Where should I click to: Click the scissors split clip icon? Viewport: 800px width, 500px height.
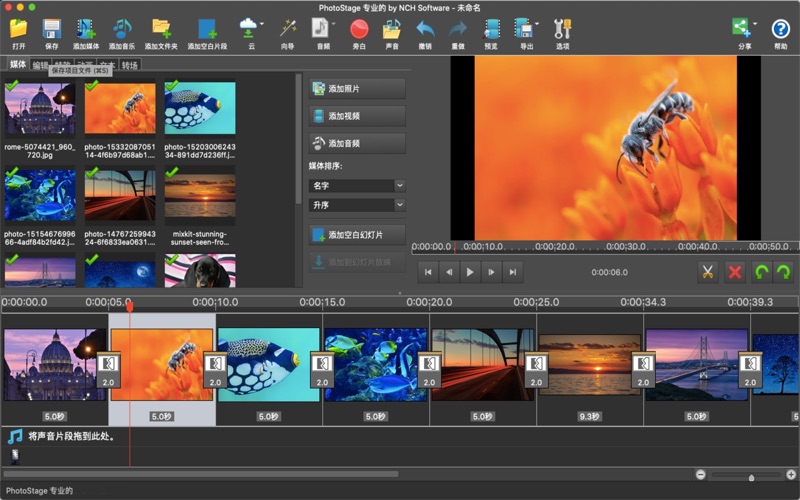coord(708,271)
